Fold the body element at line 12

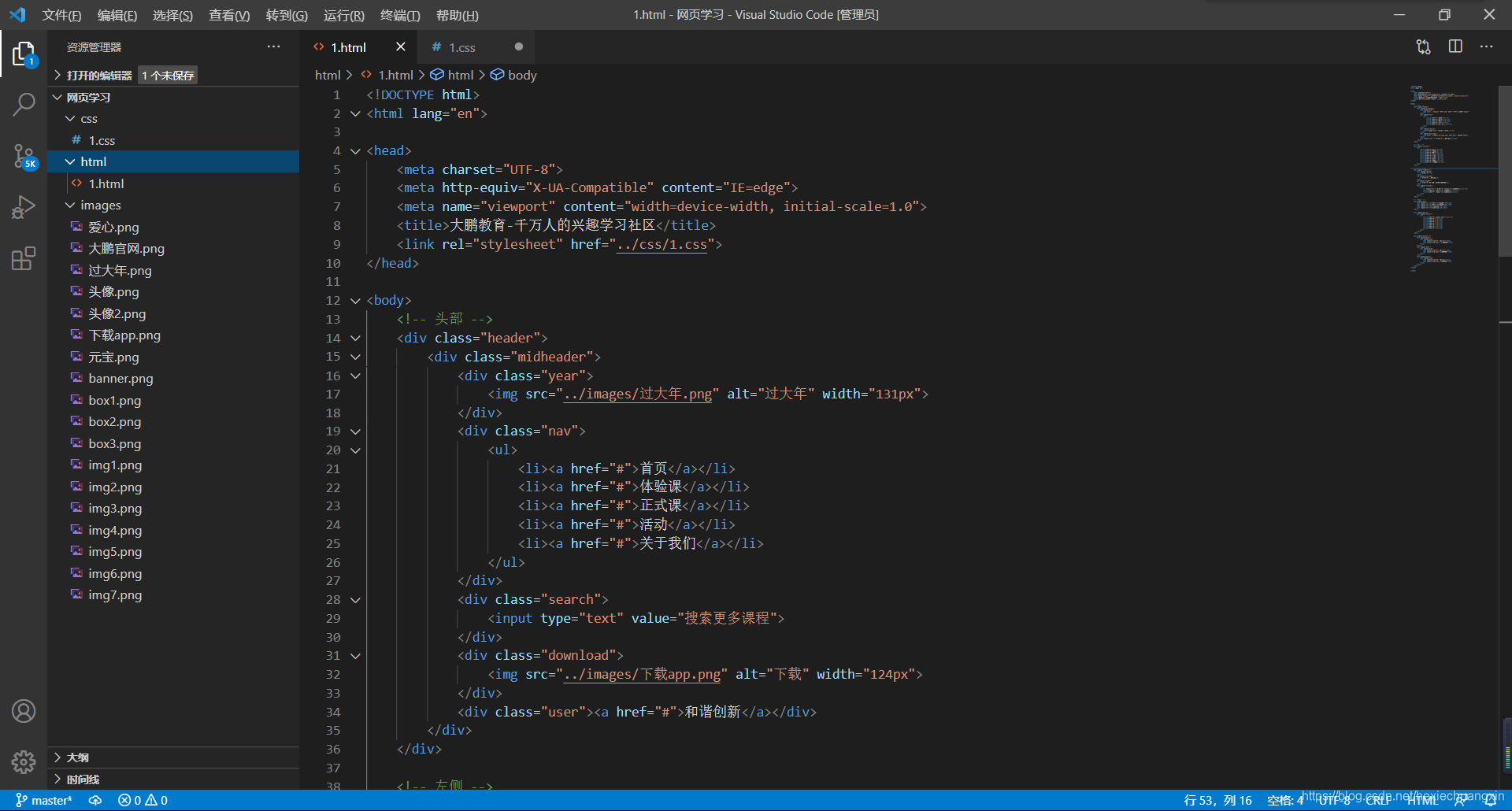(x=355, y=300)
